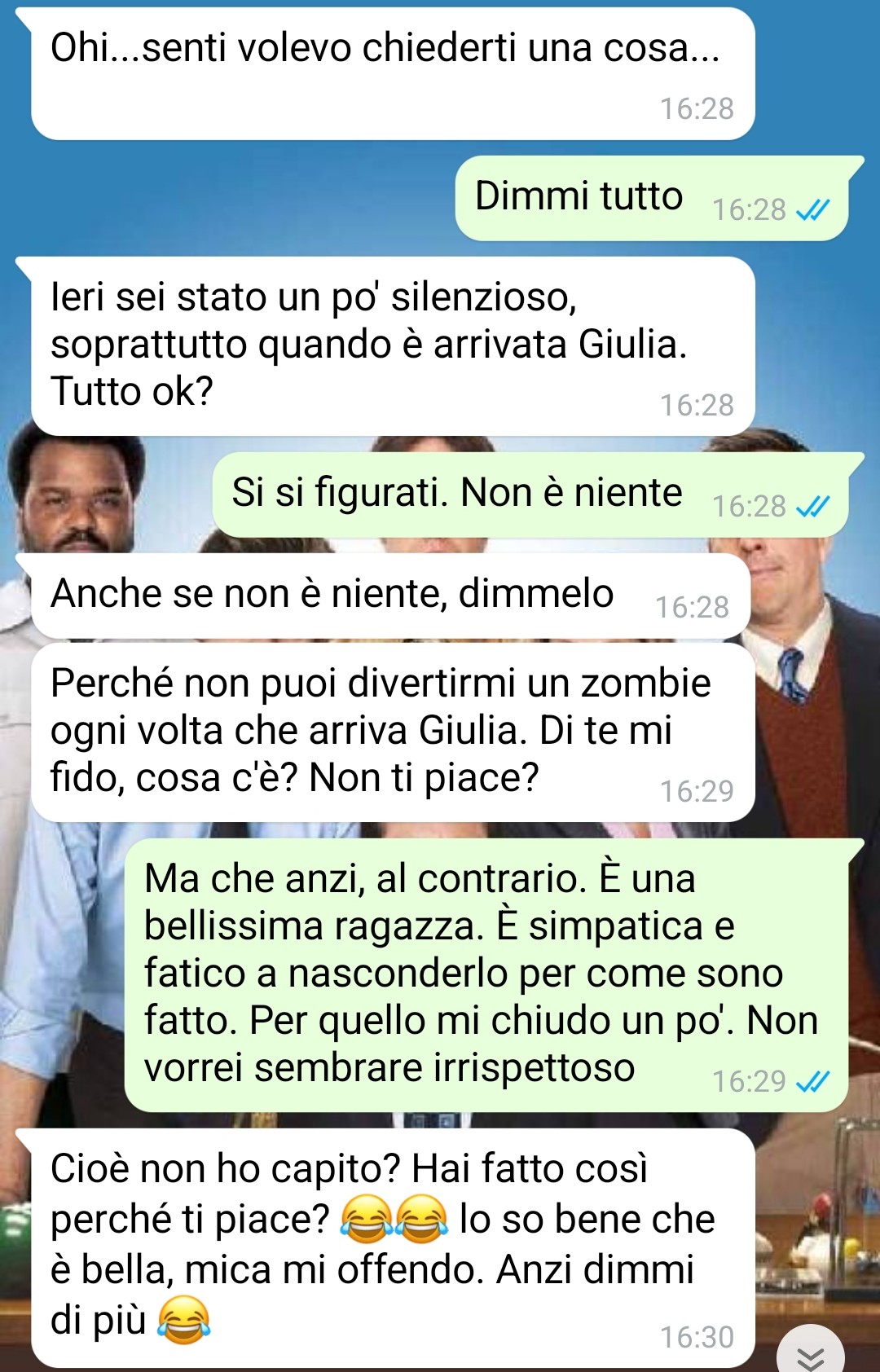Select the 'Dimmi tutto' sent message bubble
Screen dimensions: 880x1372
(x=651, y=198)
